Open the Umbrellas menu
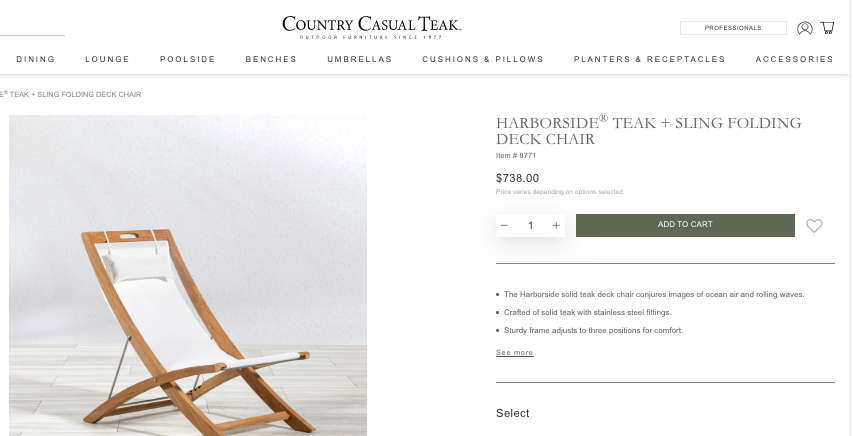 pos(360,59)
